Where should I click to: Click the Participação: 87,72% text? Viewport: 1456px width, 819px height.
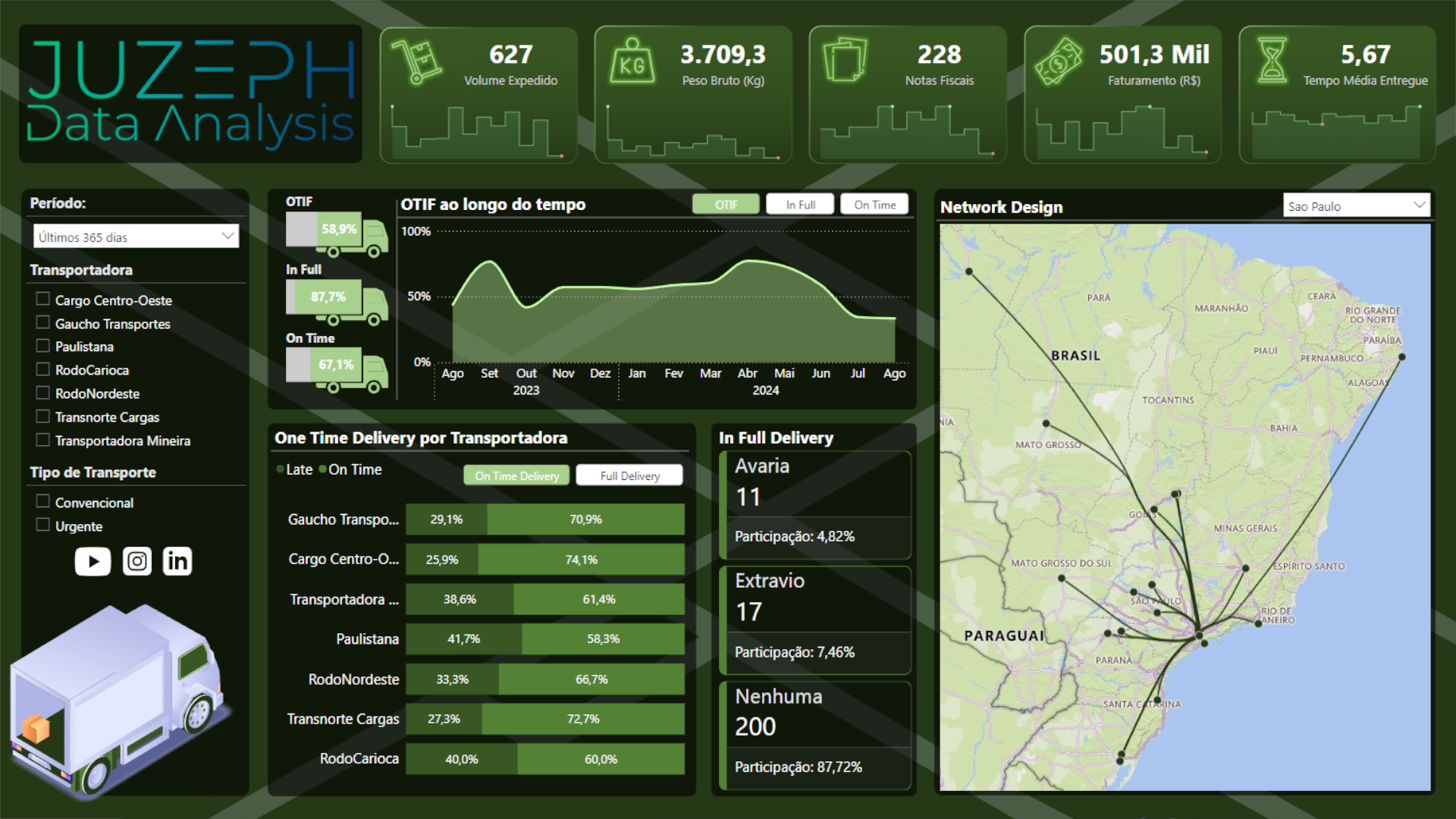[x=799, y=767]
